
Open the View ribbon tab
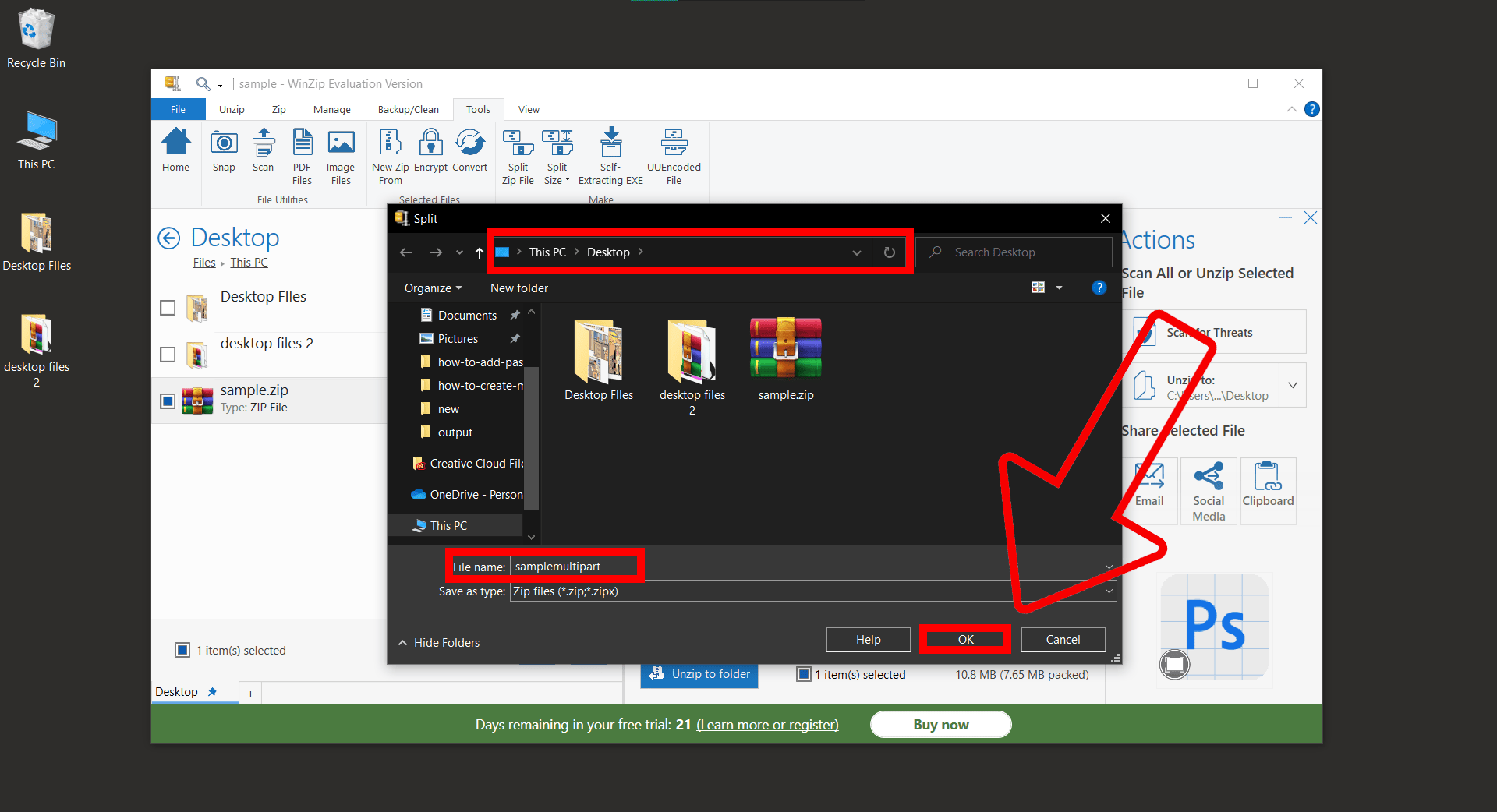tap(529, 109)
